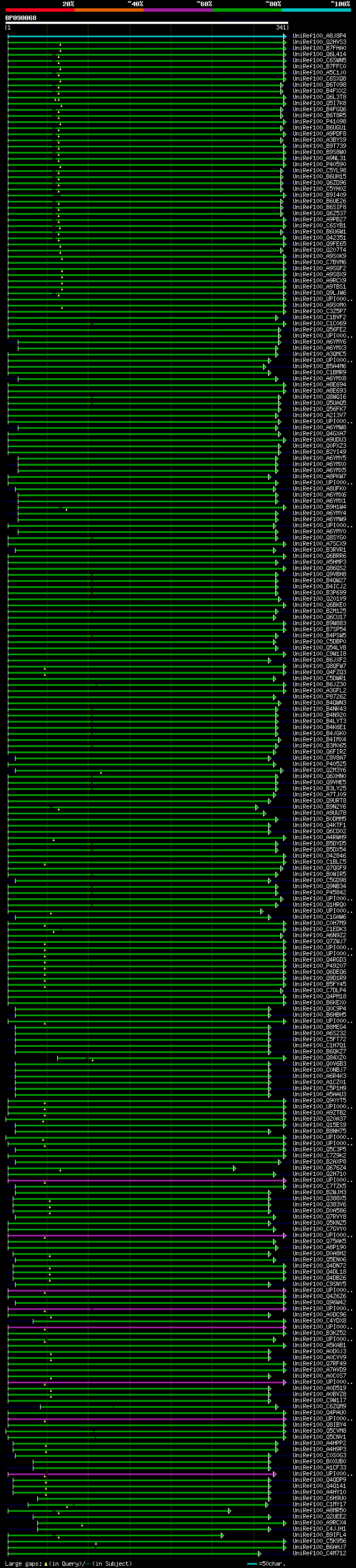Viewport: 356px width, 1568px height.
Task: Click the short alignment bar for UniRef100_Q676Z4
Action: click(122, 1168)
